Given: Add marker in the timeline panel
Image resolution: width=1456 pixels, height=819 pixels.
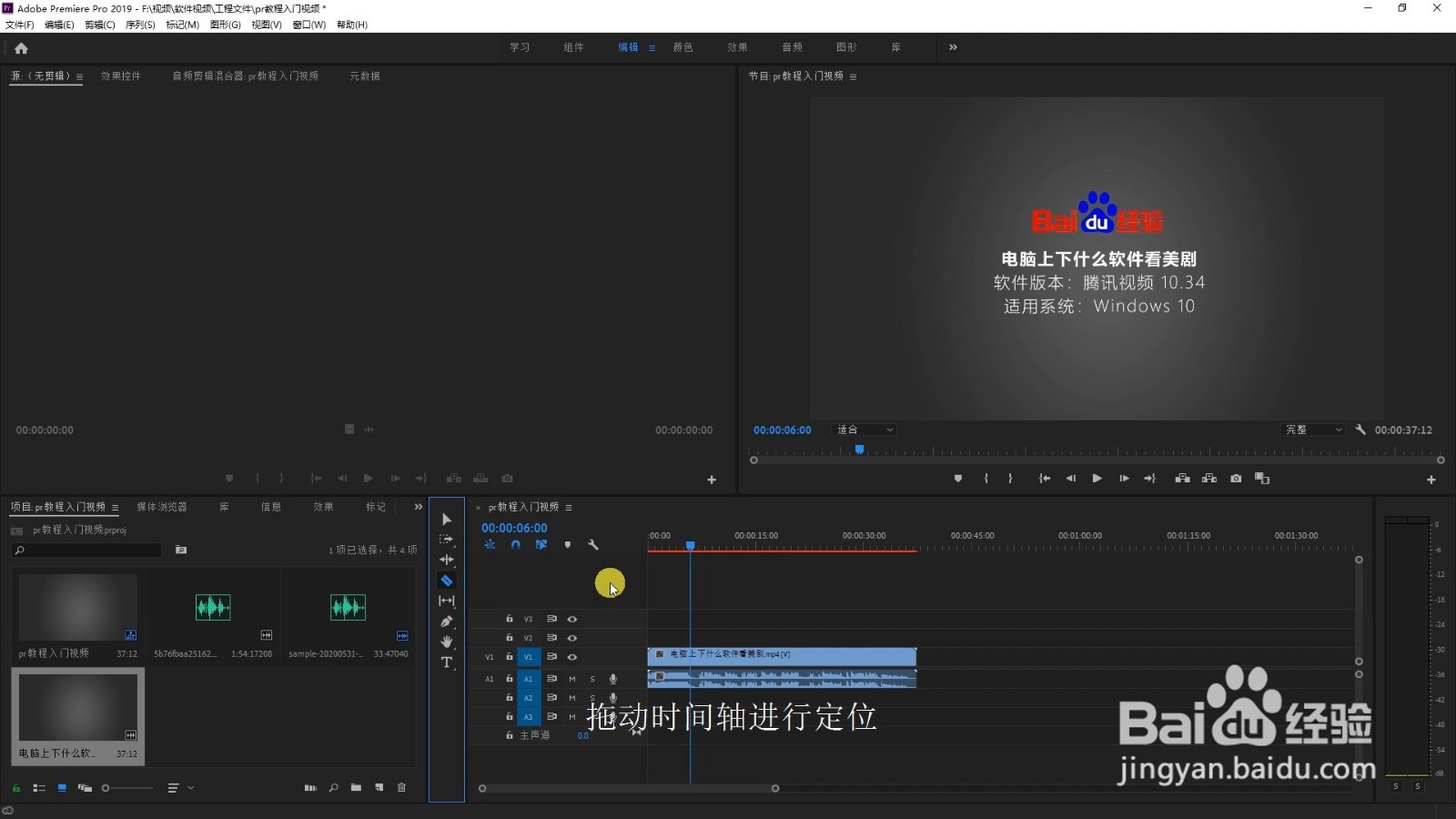Looking at the screenshot, I should [568, 545].
